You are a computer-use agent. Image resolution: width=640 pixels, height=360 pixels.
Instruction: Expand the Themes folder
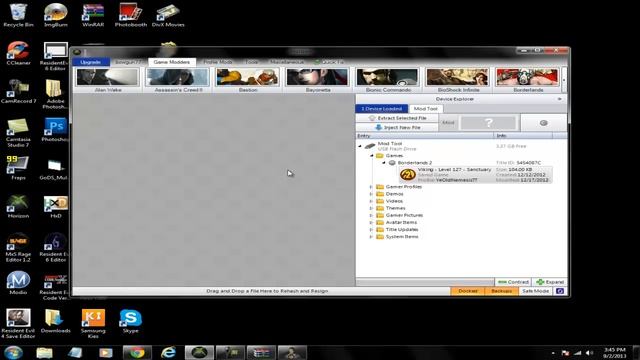pos(371,208)
